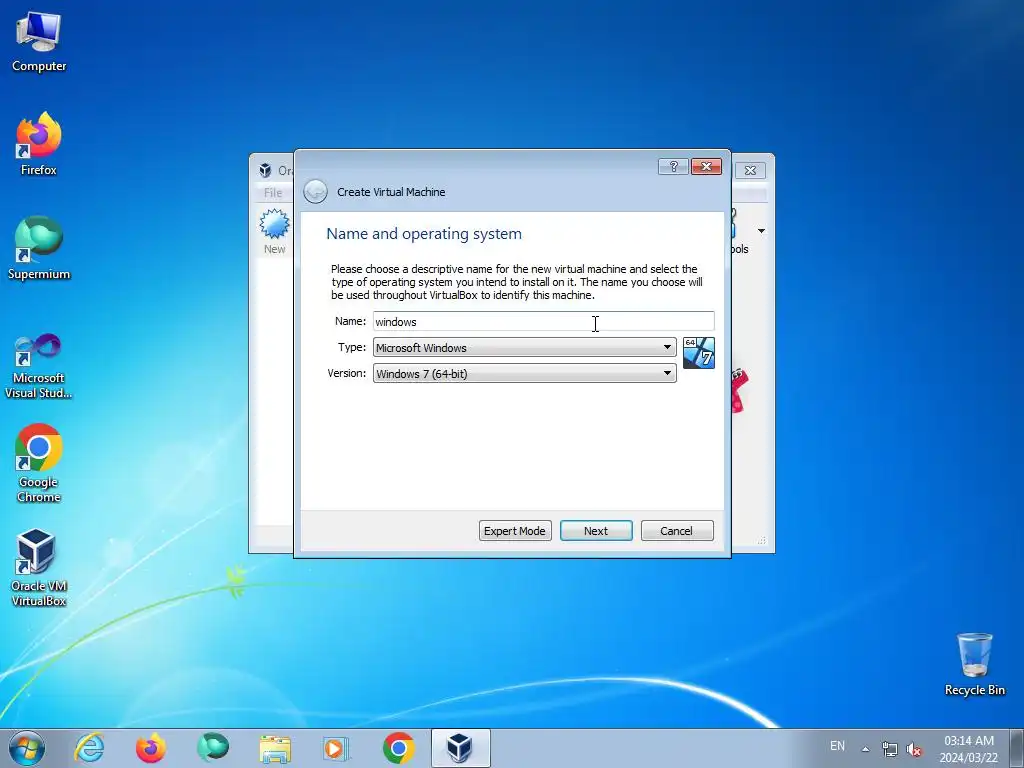Close the Create Virtual Machine dialog
Viewport: 1024px width, 768px height.
pyautogui.click(x=706, y=167)
